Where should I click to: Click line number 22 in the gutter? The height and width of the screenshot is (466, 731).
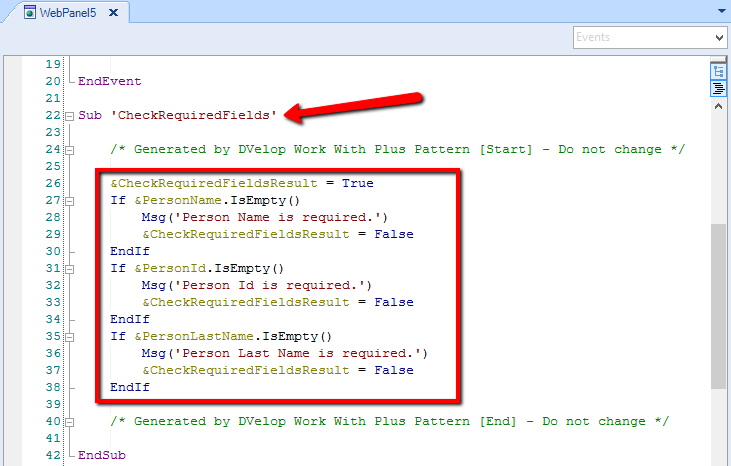coord(53,115)
